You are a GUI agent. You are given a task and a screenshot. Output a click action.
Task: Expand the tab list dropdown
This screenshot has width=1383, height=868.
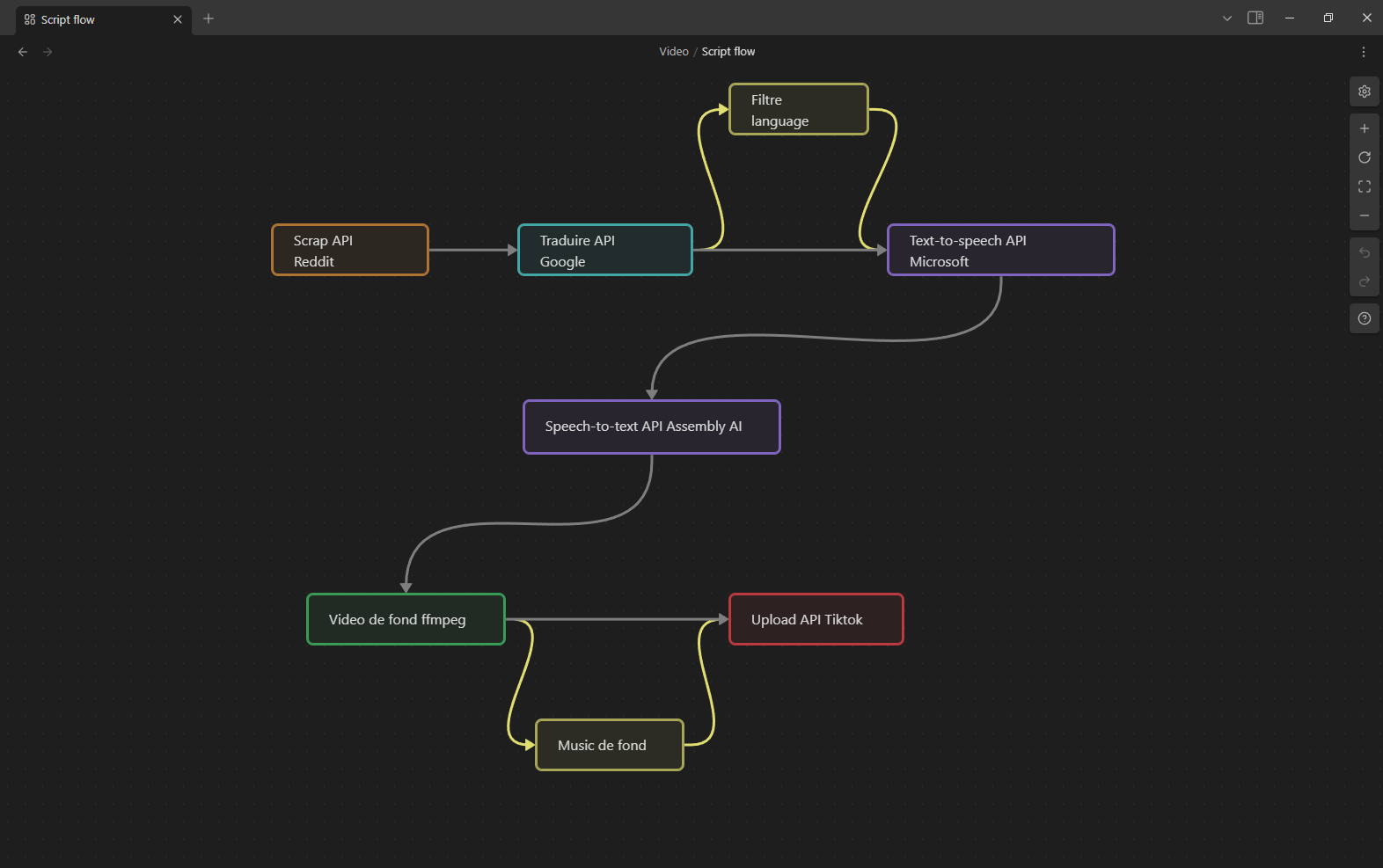(1227, 18)
